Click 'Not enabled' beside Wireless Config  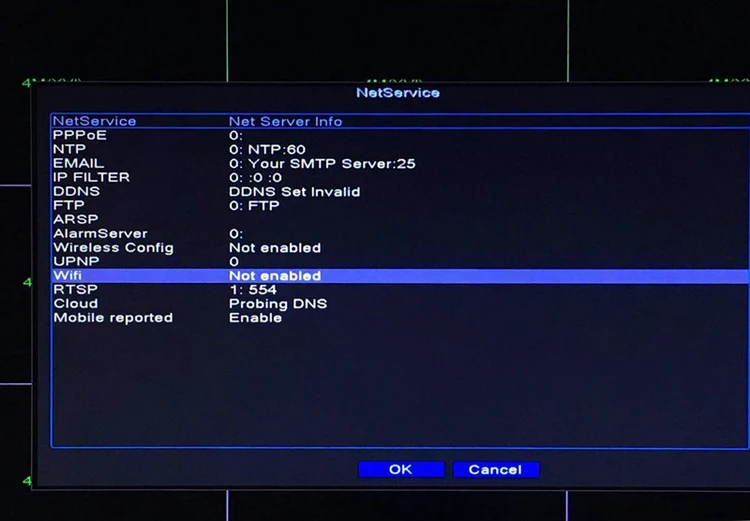point(275,248)
